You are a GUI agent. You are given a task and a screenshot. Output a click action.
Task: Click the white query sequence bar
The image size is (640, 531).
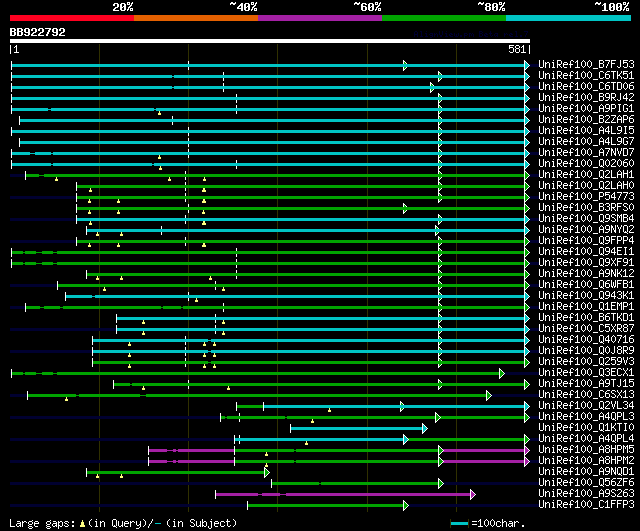[x=270, y=41]
